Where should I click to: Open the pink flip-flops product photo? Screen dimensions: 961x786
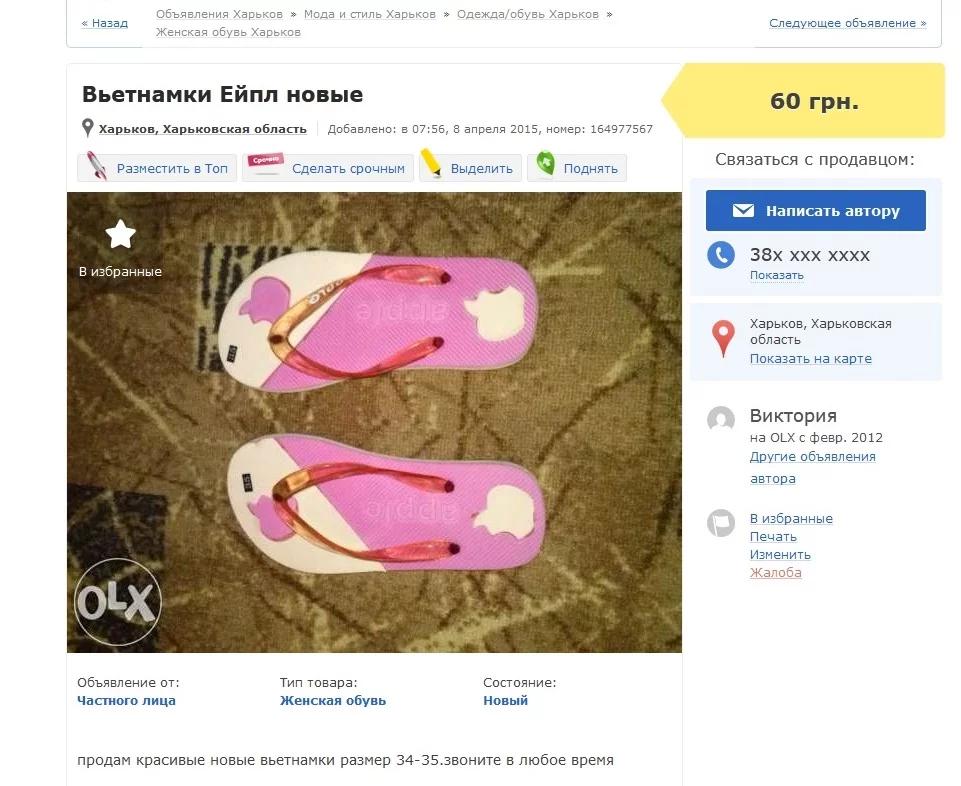pyautogui.click(x=374, y=422)
